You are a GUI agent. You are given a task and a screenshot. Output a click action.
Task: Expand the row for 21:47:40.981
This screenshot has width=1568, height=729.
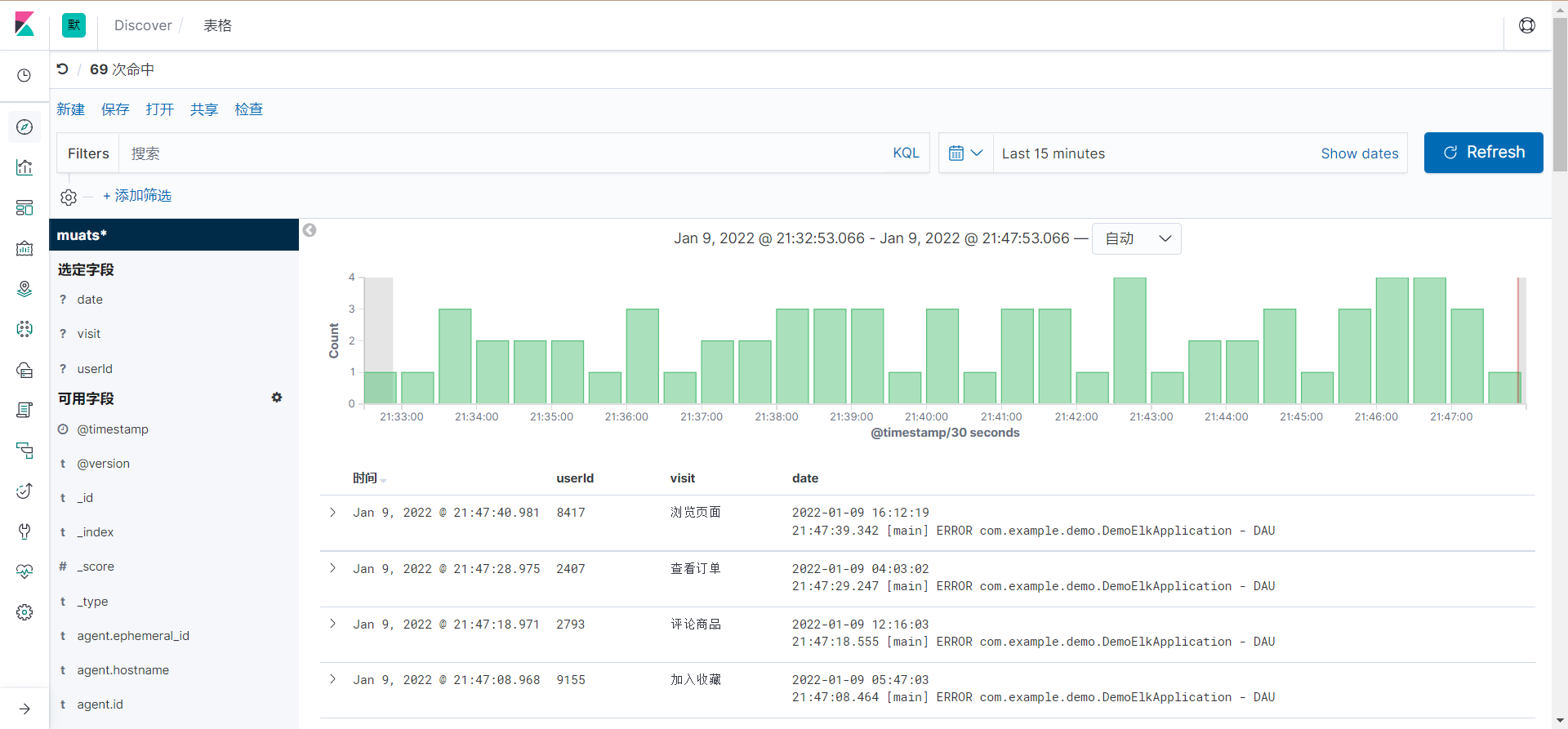[x=332, y=513]
